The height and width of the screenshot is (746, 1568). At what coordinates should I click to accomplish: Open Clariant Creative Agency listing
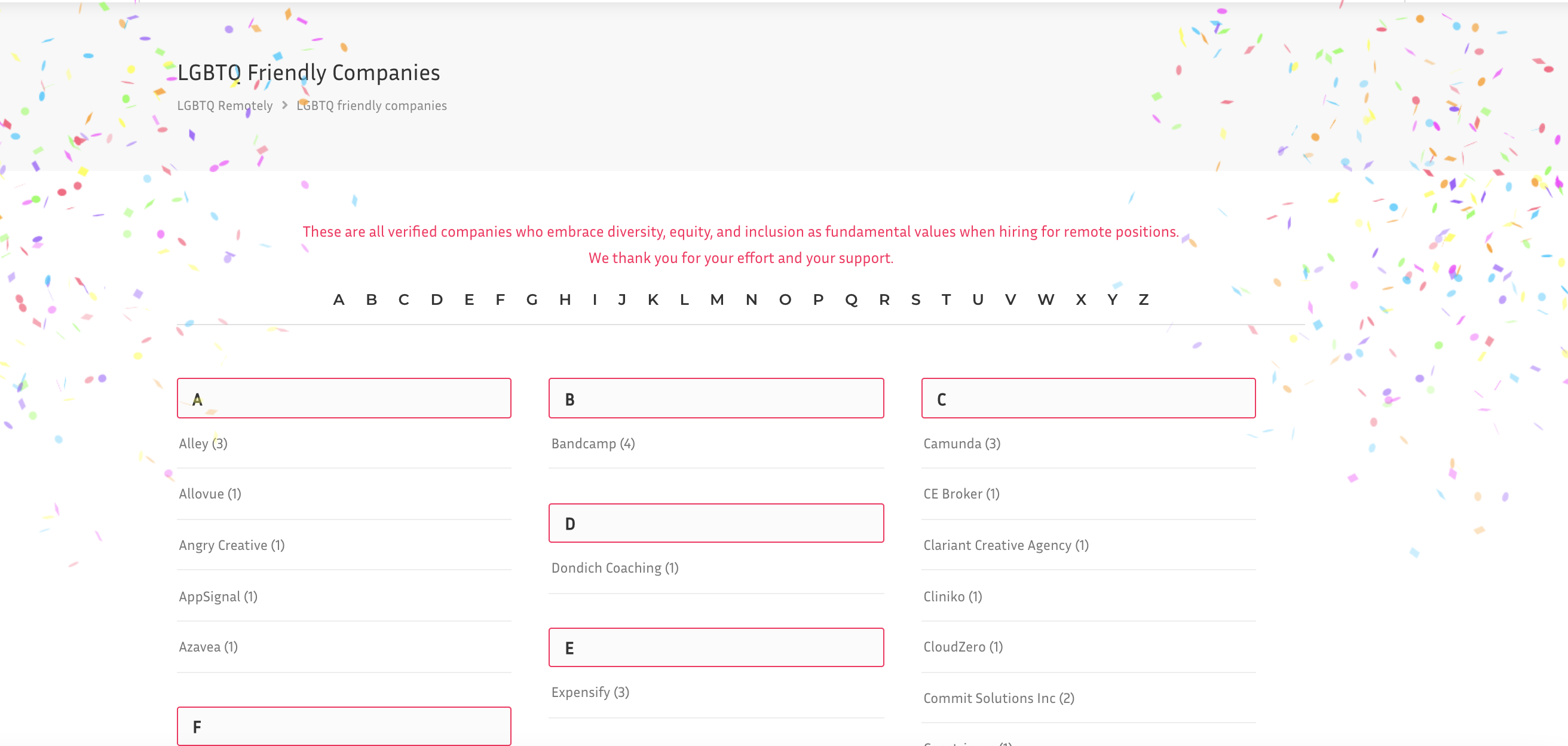click(1006, 545)
